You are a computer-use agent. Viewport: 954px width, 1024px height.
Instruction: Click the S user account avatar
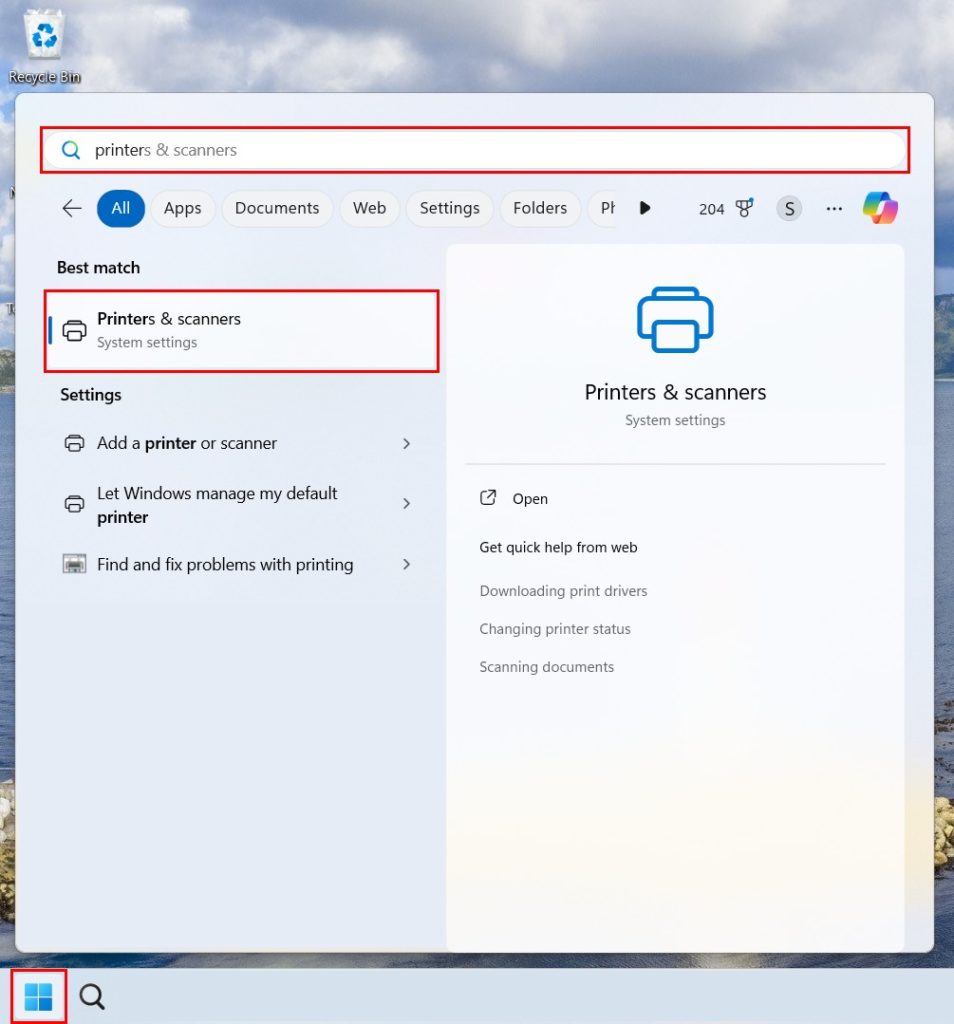[789, 208]
